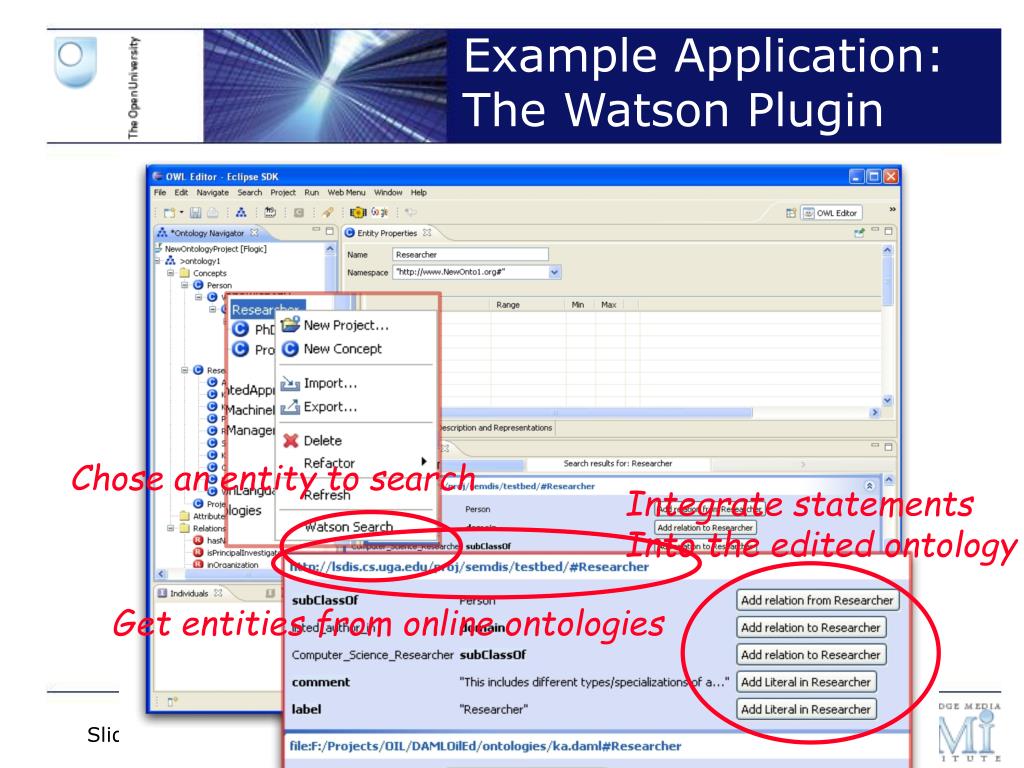Select the inOrganization relation
Image resolution: width=1024 pixels, height=768 pixels.
coord(232,565)
